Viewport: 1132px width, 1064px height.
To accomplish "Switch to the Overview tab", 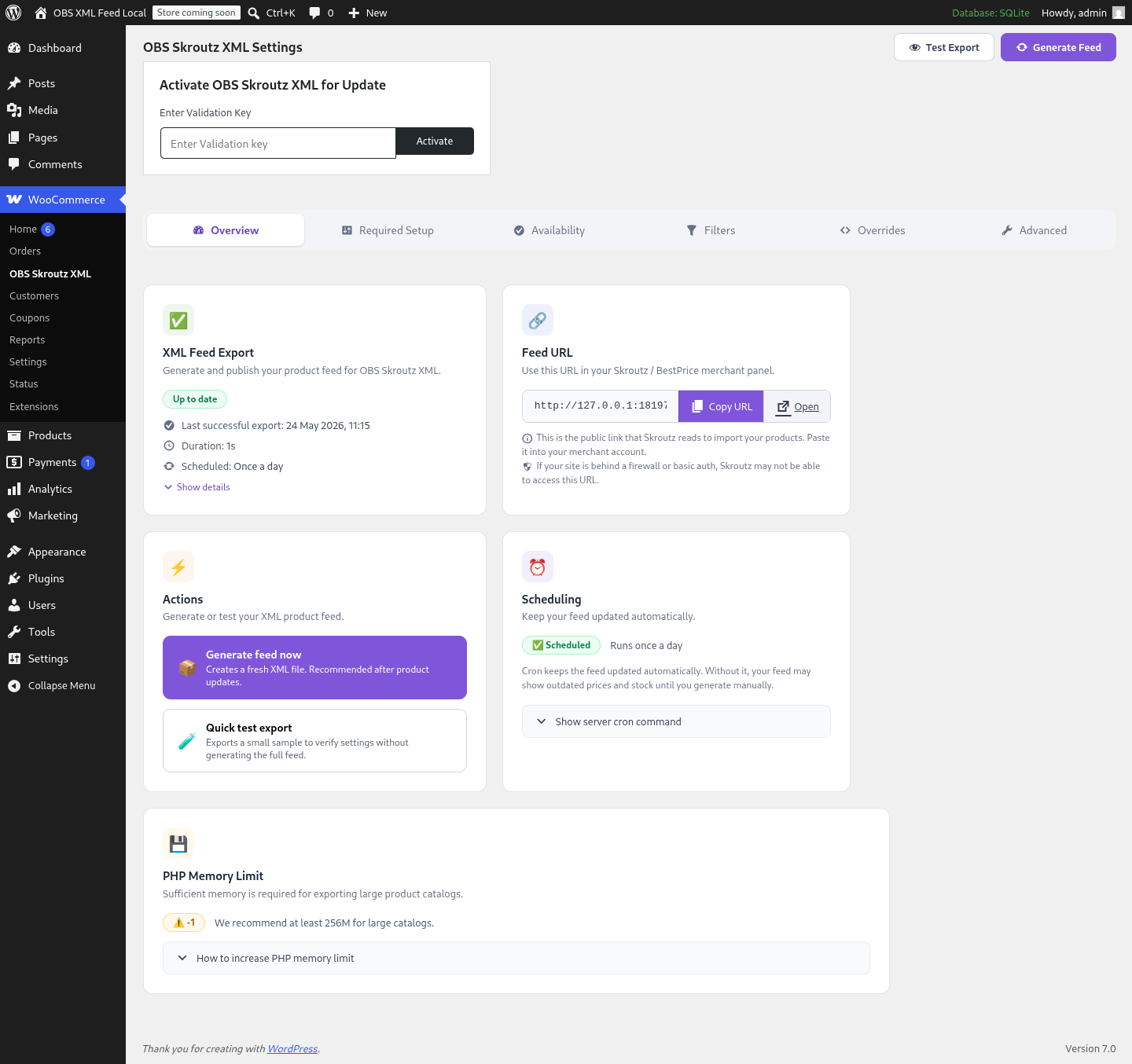I will [x=226, y=230].
